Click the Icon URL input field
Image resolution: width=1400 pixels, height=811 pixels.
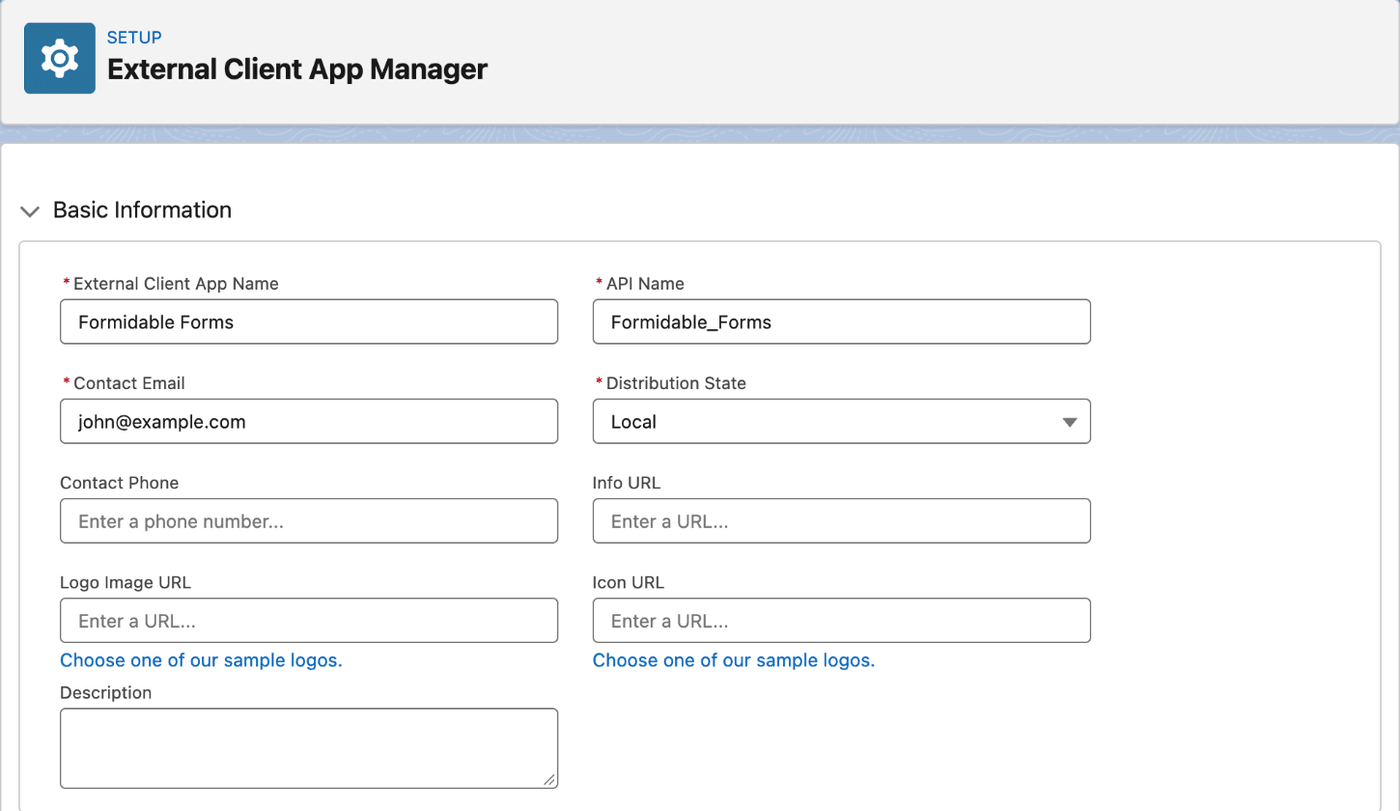pyautogui.click(x=841, y=621)
